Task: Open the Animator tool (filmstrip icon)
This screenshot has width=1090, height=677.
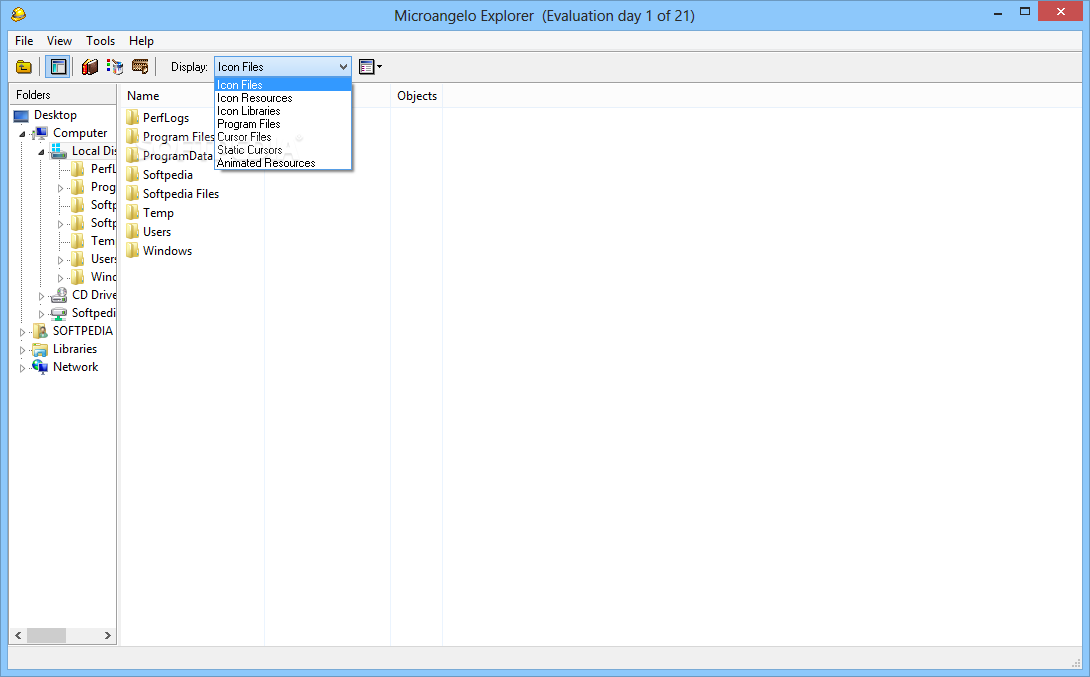Action: coord(140,67)
